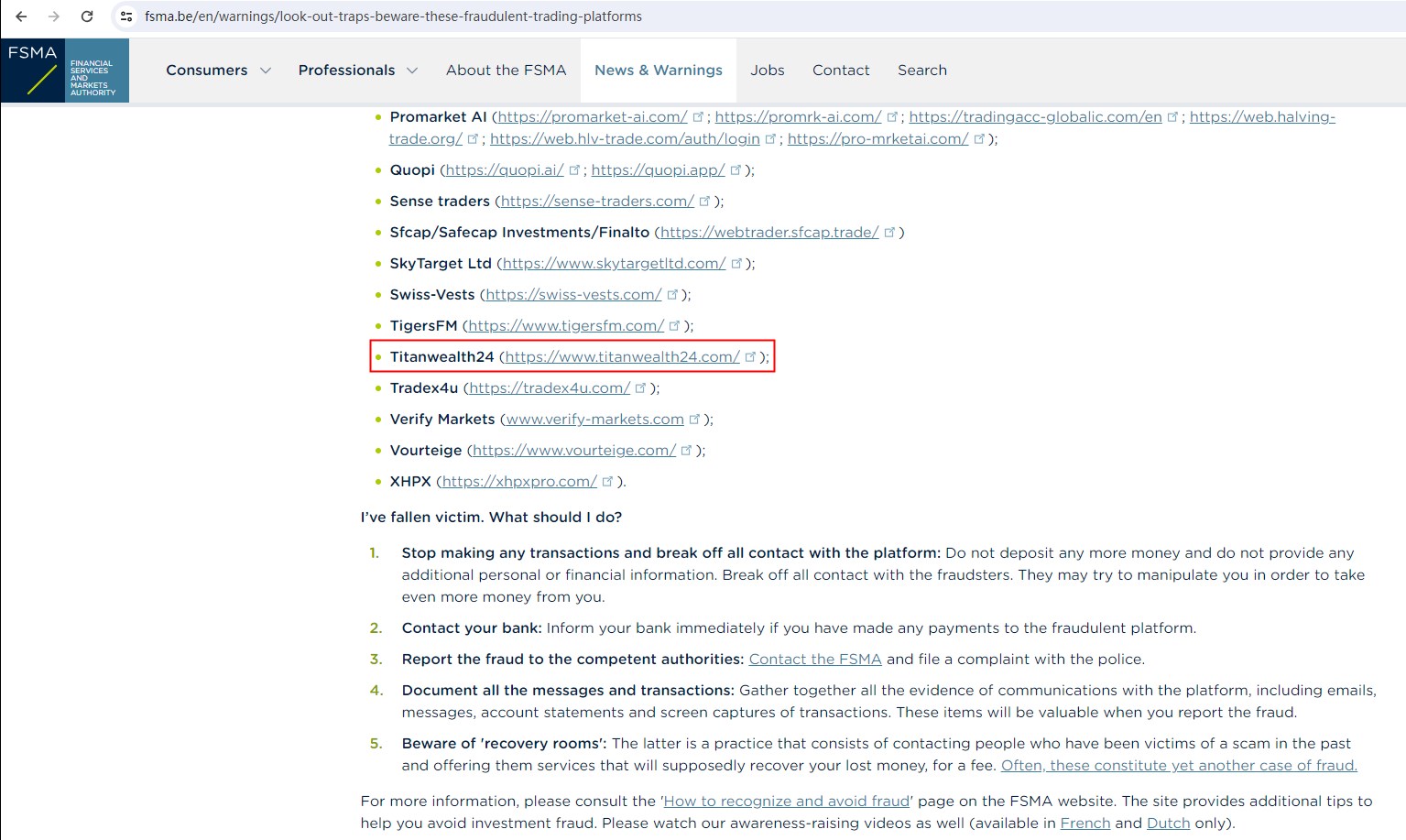Open the sense-traders.com link
The height and width of the screenshot is (840, 1406).
click(597, 202)
